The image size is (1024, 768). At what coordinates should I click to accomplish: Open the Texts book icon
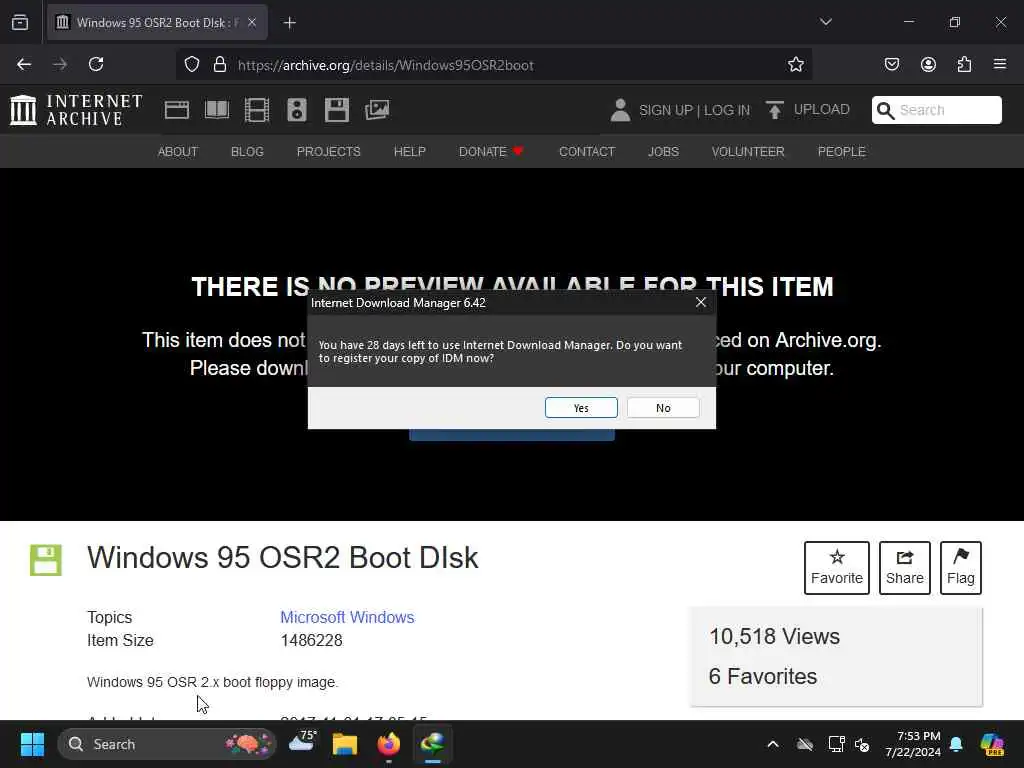[217, 110]
